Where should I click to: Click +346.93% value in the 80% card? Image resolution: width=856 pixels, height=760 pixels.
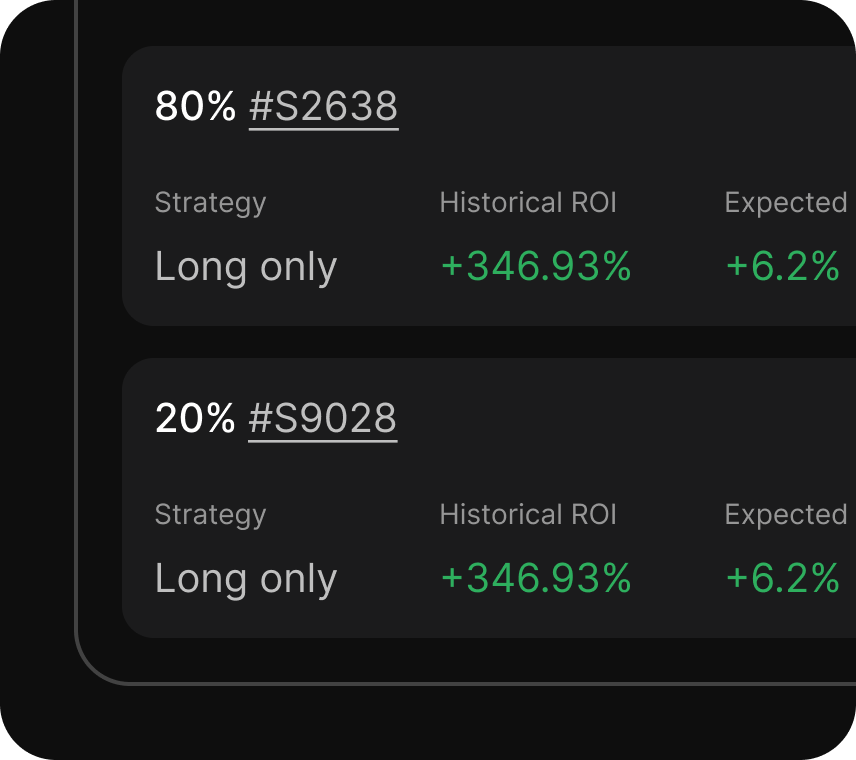click(536, 267)
